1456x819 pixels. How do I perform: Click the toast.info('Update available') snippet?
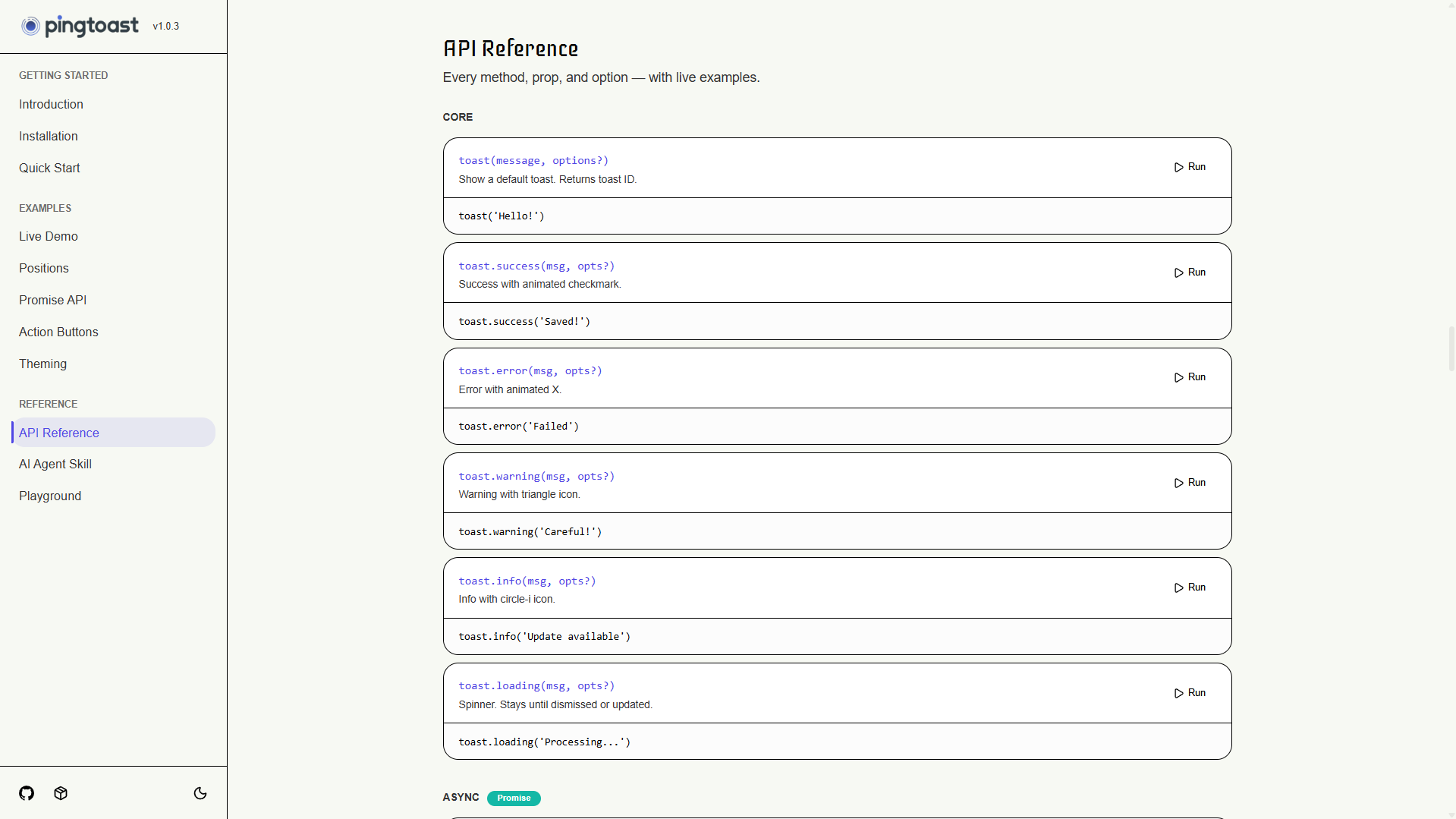click(544, 637)
